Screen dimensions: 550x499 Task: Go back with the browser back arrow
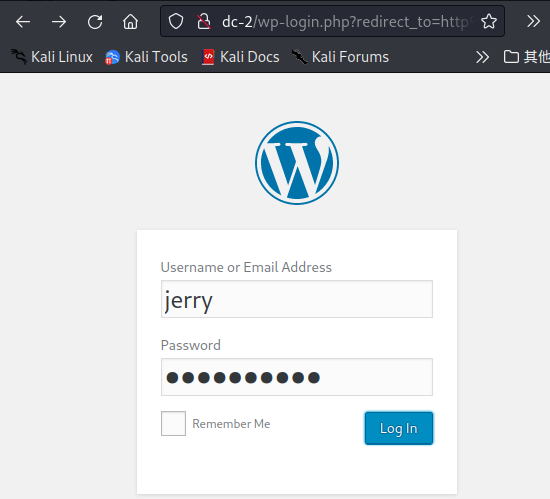coord(23,22)
